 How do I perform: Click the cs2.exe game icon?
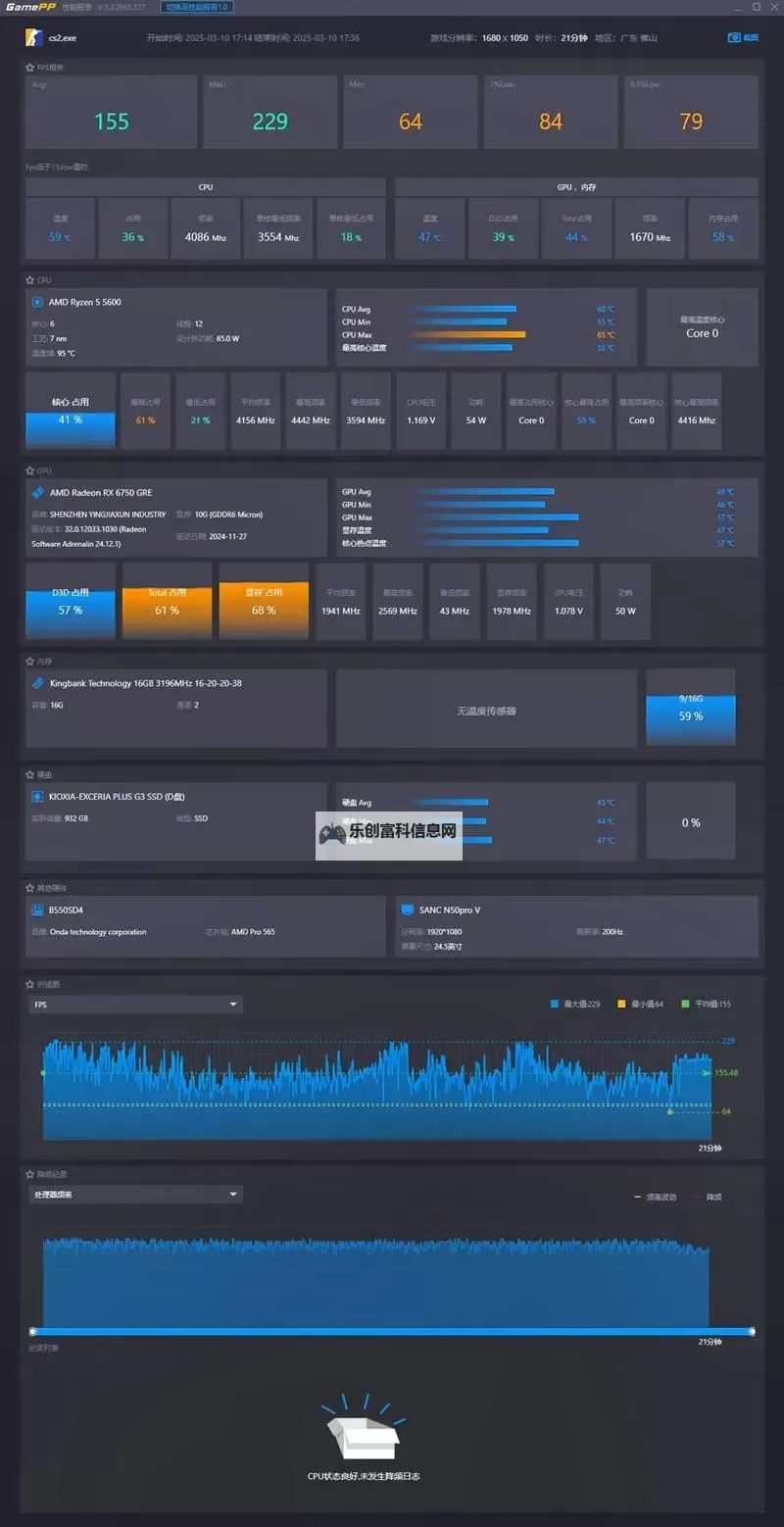pyautogui.click(x=33, y=37)
